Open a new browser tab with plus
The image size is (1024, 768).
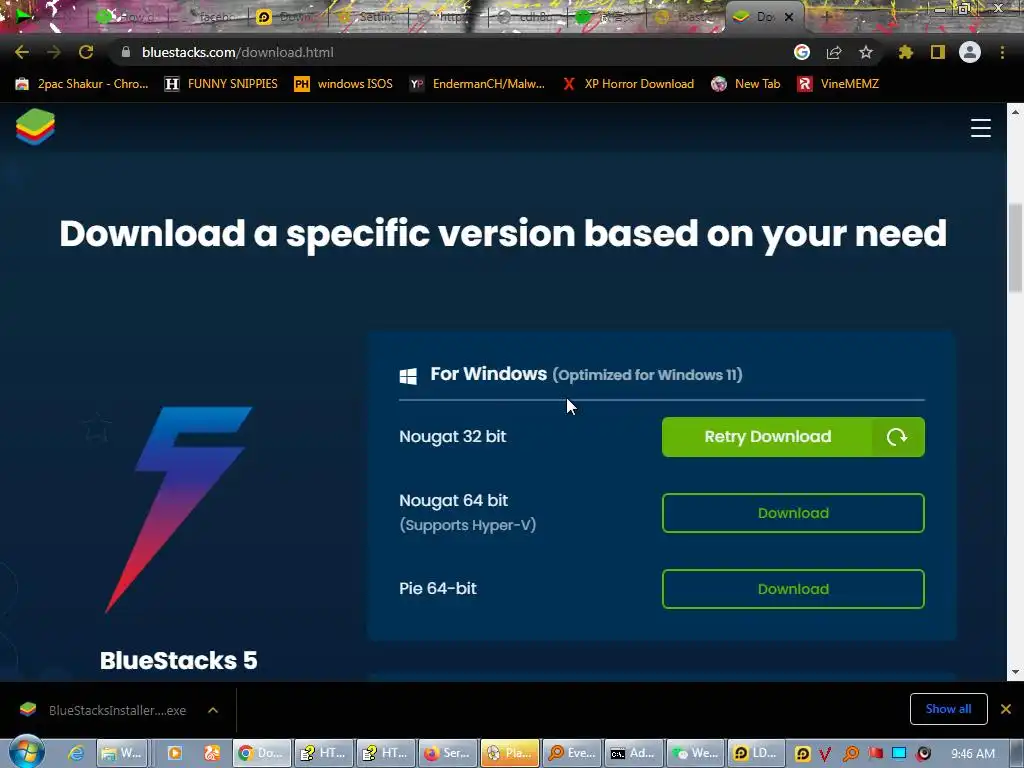coord(826,16)
